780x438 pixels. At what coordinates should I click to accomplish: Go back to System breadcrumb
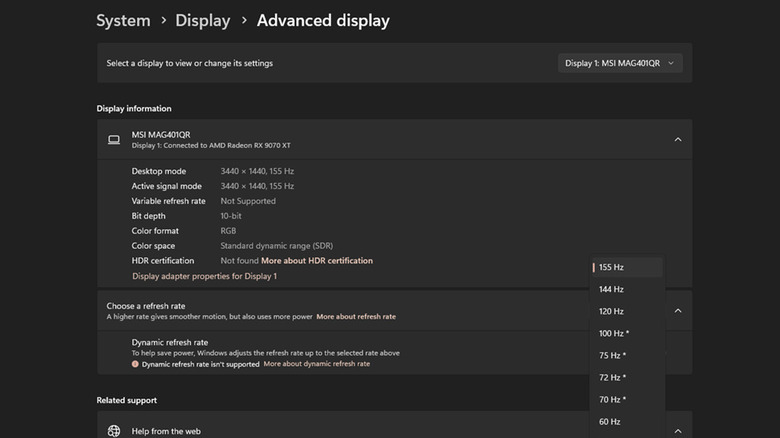[x=123, y=20]
